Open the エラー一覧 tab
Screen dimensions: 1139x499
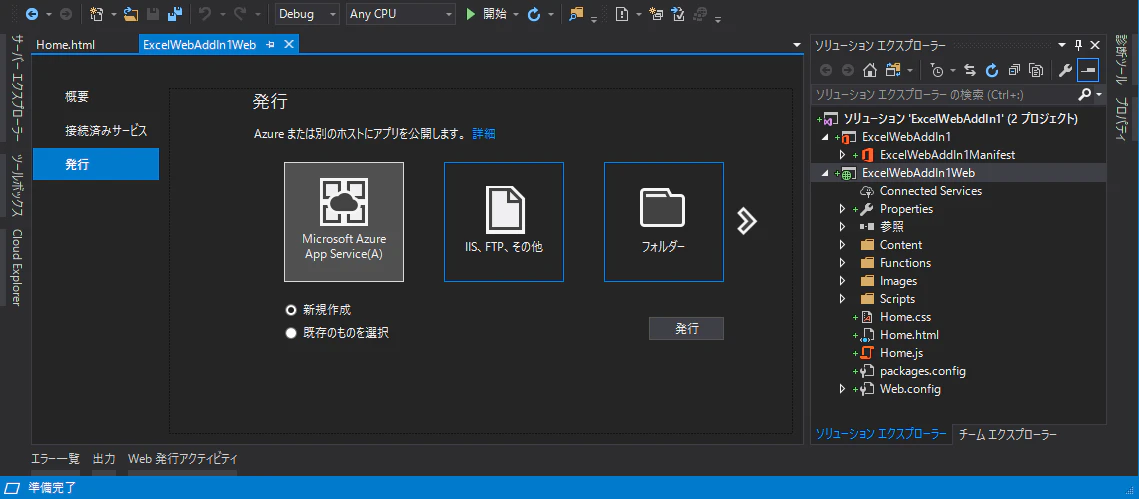(56, 458)
